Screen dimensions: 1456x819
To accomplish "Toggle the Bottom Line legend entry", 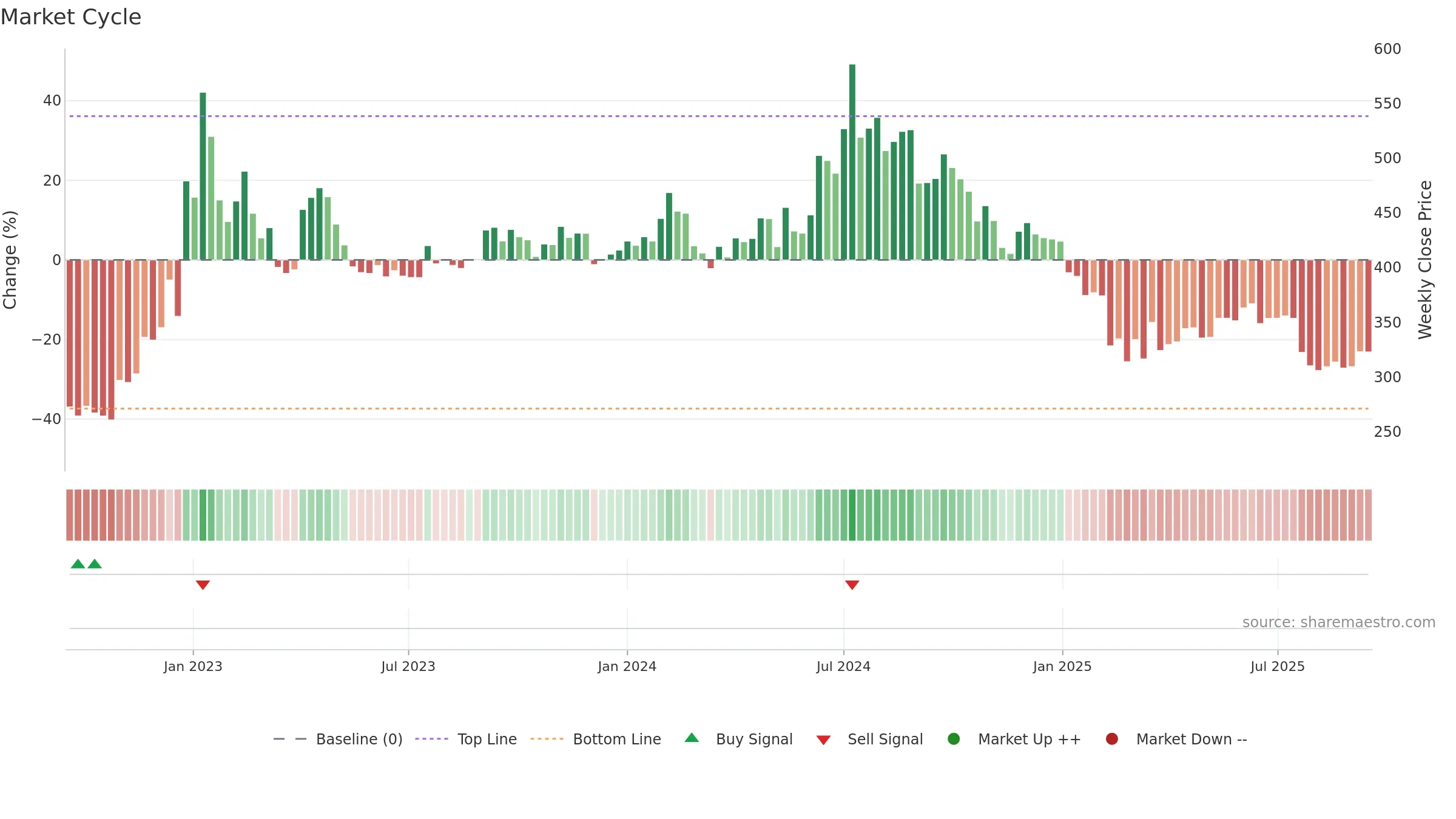I will click(x=596, y=739).
